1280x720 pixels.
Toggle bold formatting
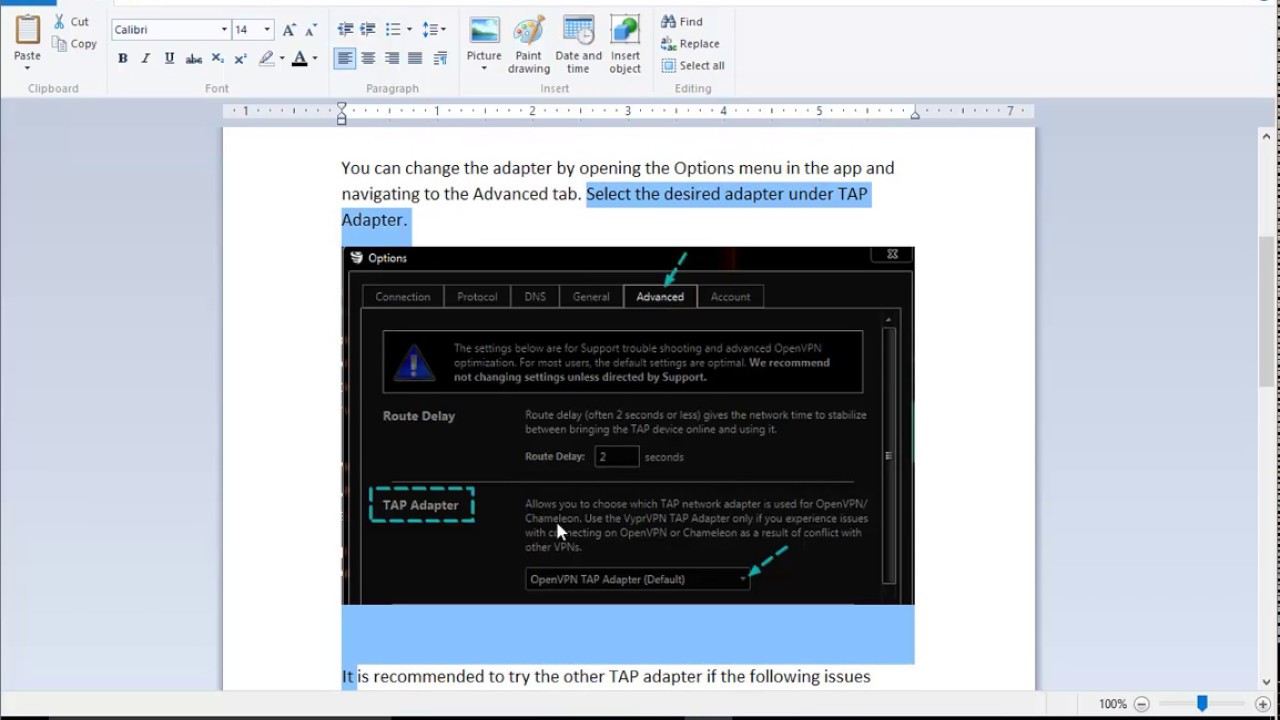pos(122,59)
